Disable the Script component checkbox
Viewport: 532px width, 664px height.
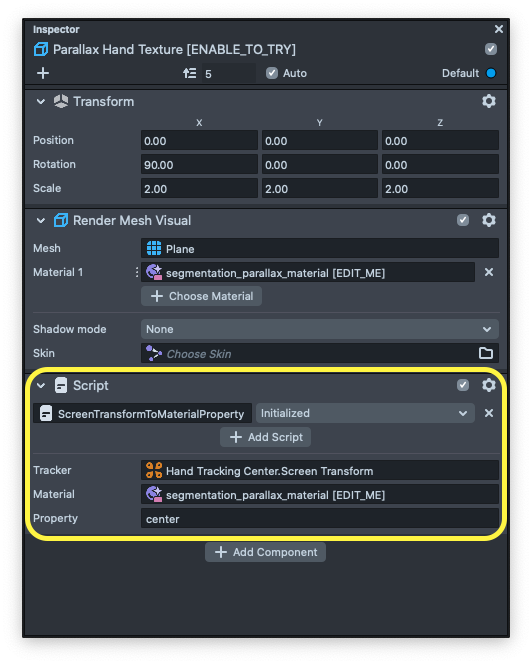pyautogui.click(x=463, y=385)
